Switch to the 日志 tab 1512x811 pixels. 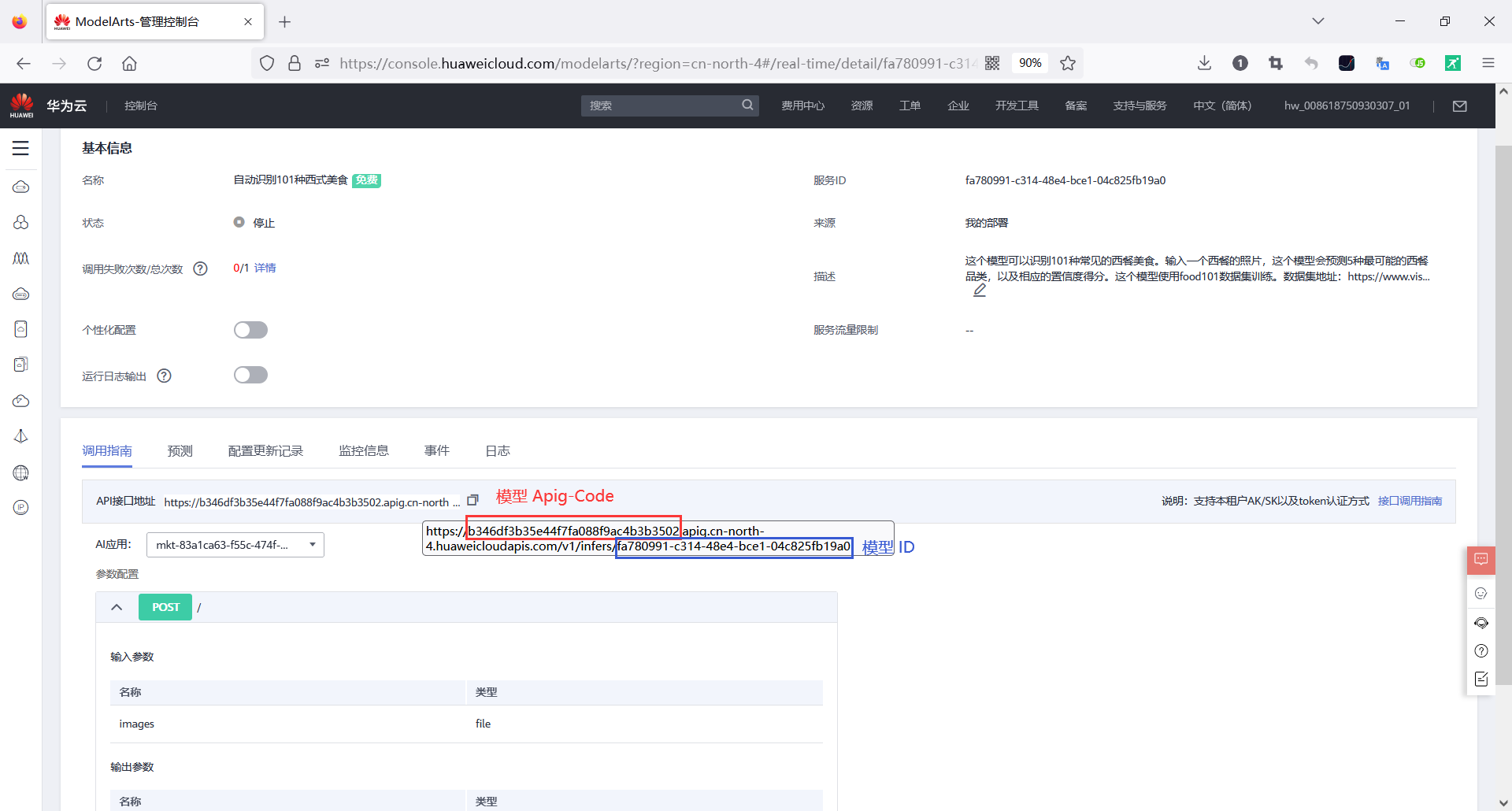coord(498,451)
